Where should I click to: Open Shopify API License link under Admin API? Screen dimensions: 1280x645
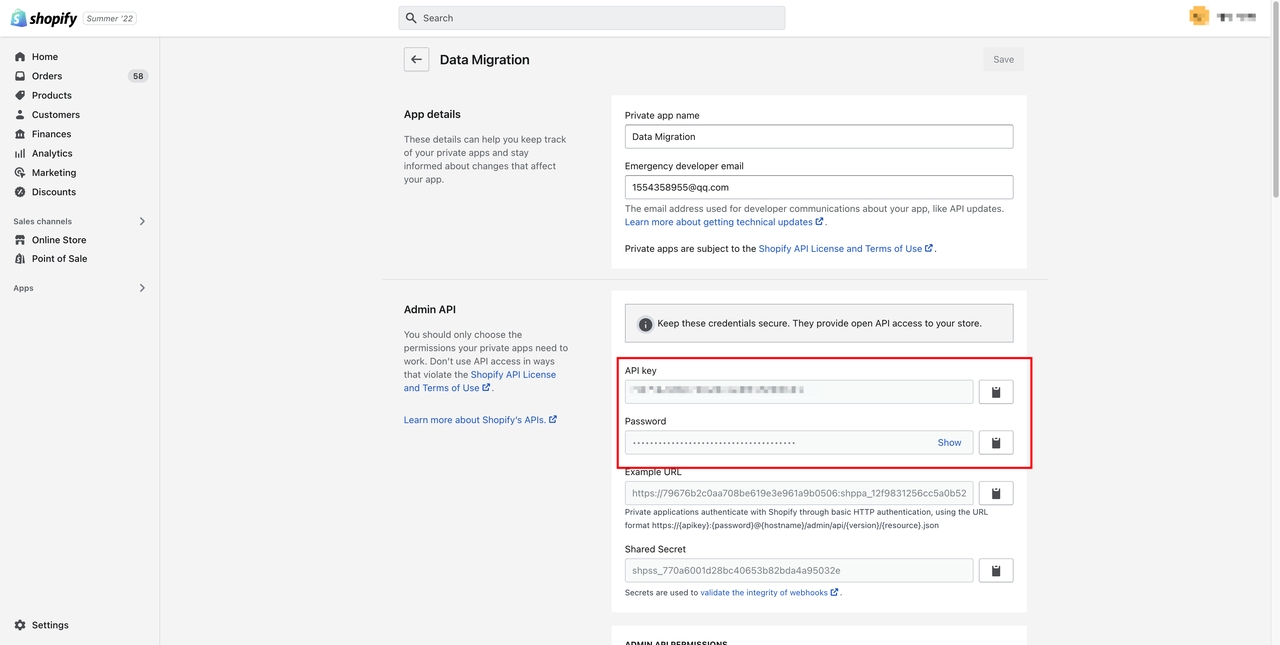[480, 381]
